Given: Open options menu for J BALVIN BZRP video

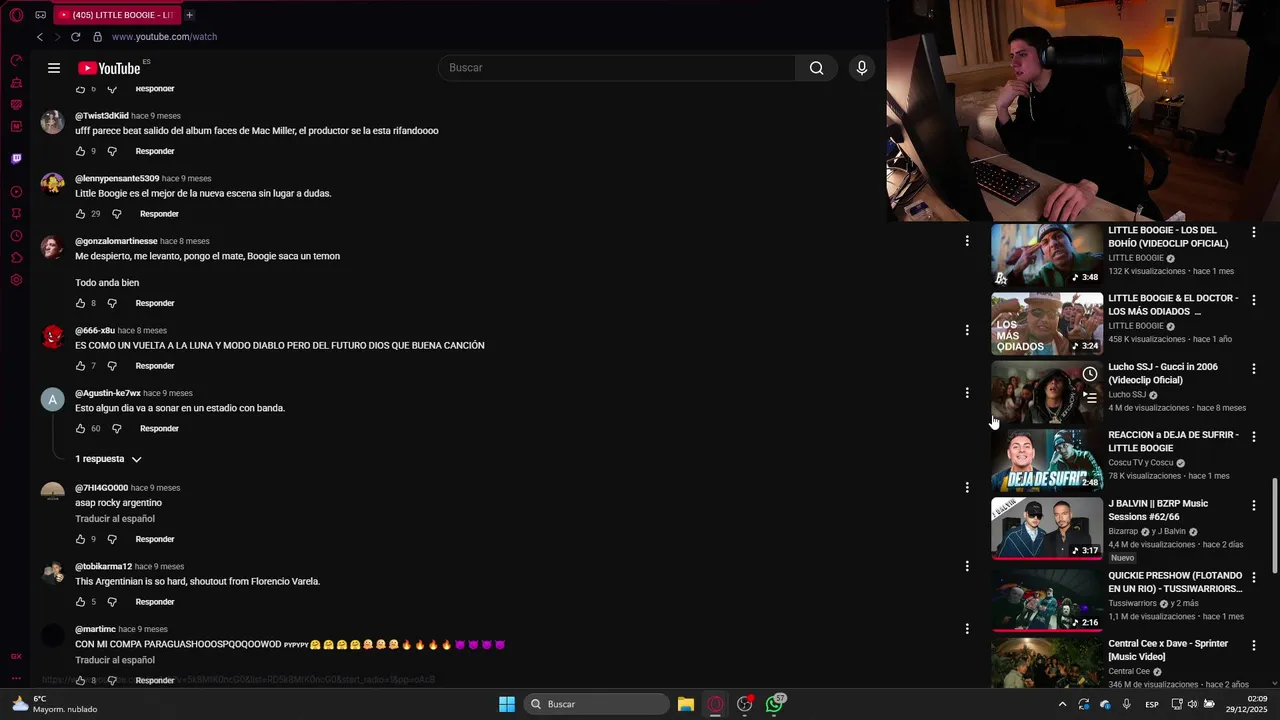Looking at the screenshot, I should pos(1254,506).
